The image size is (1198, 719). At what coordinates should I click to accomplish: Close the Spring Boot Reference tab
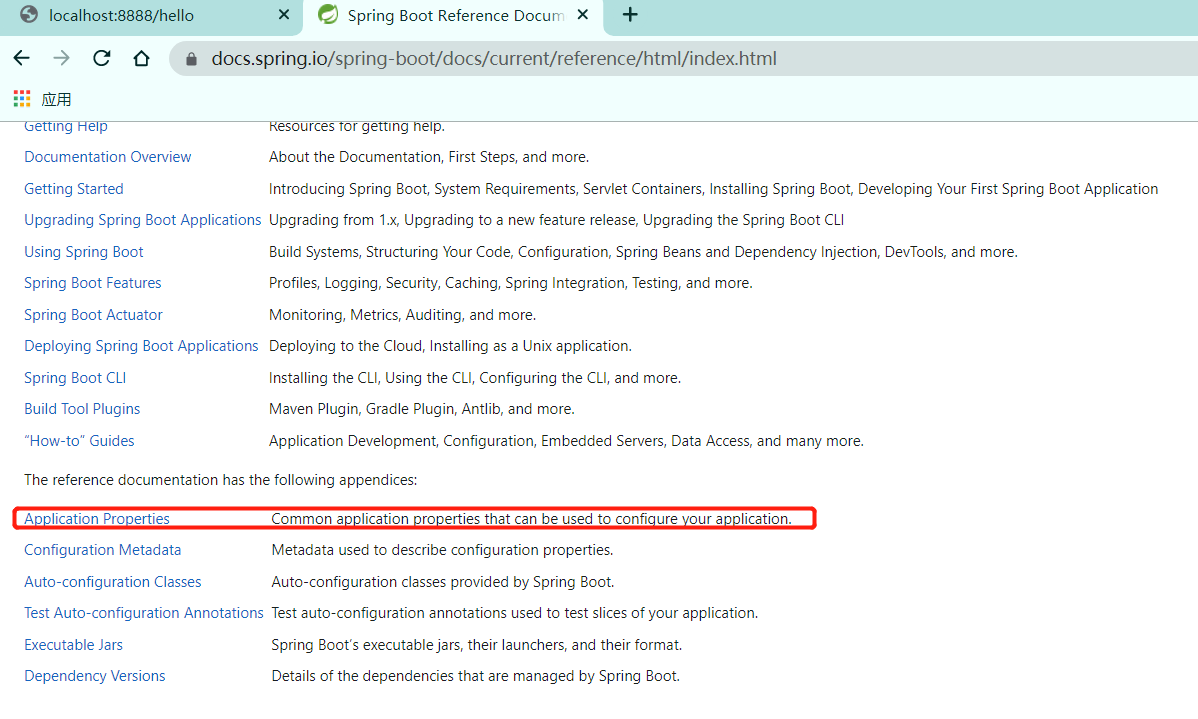coord(582,15)
